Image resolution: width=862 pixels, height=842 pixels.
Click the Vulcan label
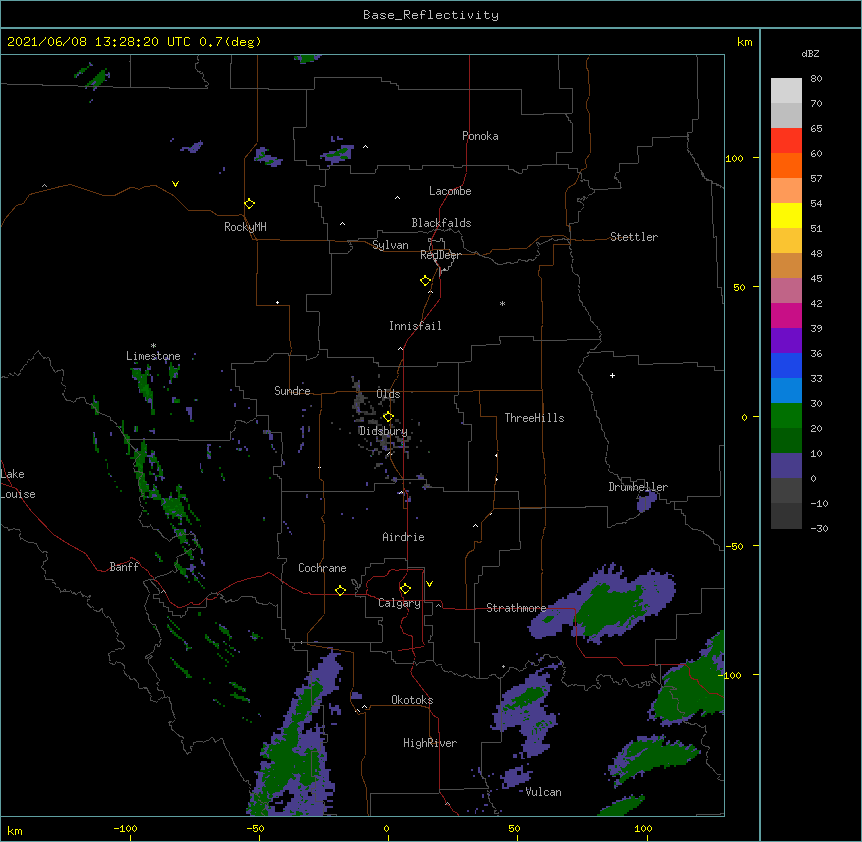(543, 792)
